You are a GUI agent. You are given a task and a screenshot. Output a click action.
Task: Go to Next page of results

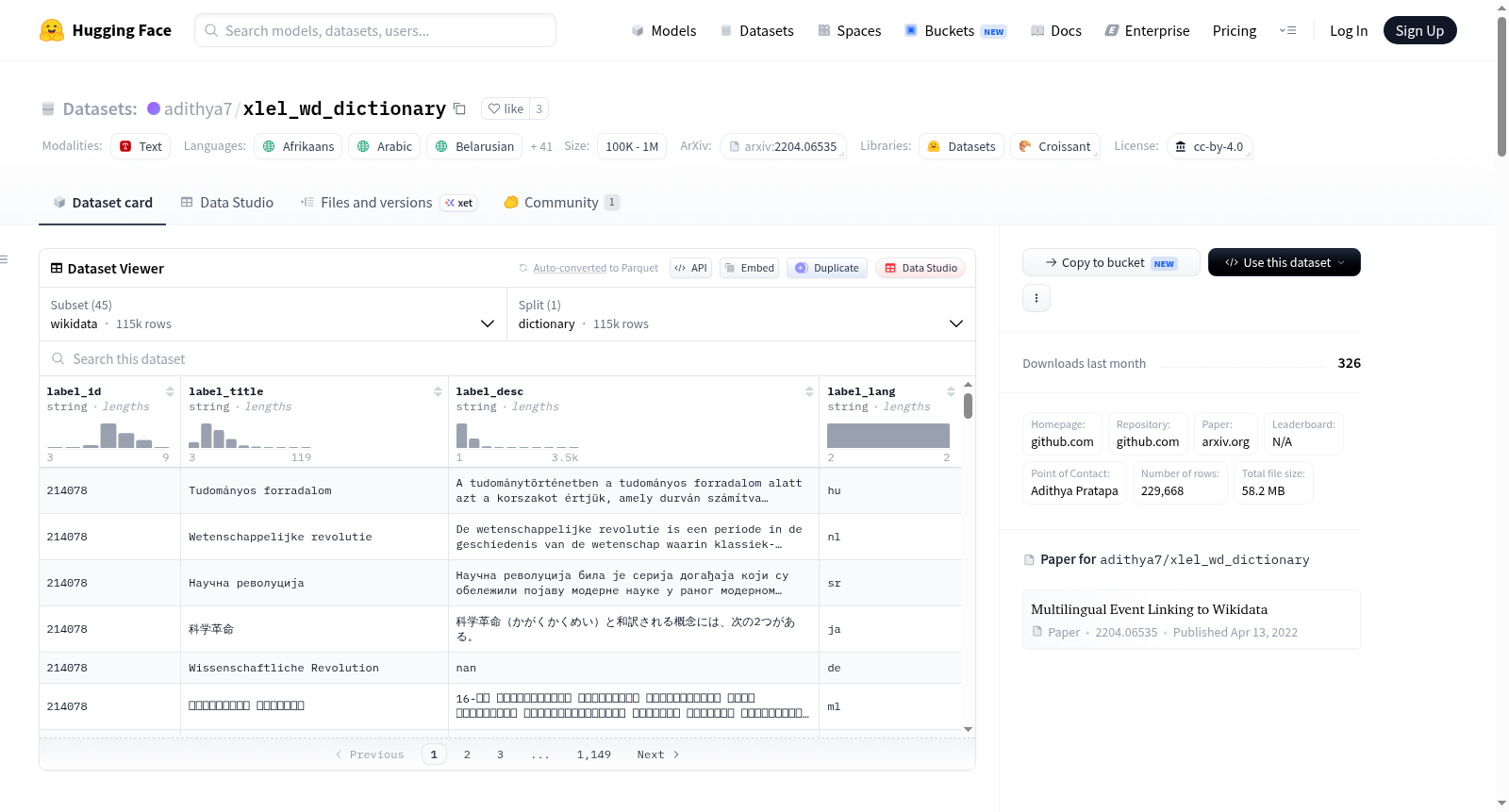pyautogui.click(x=658, y=754)
